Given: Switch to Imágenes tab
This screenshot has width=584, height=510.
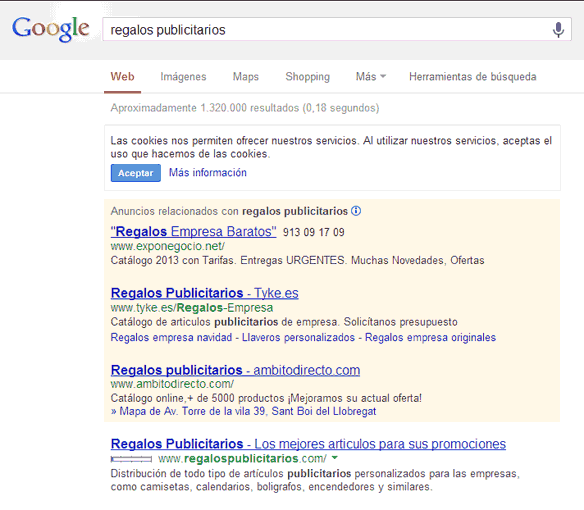Looking at the screenshot, I should tap(183, 77).
